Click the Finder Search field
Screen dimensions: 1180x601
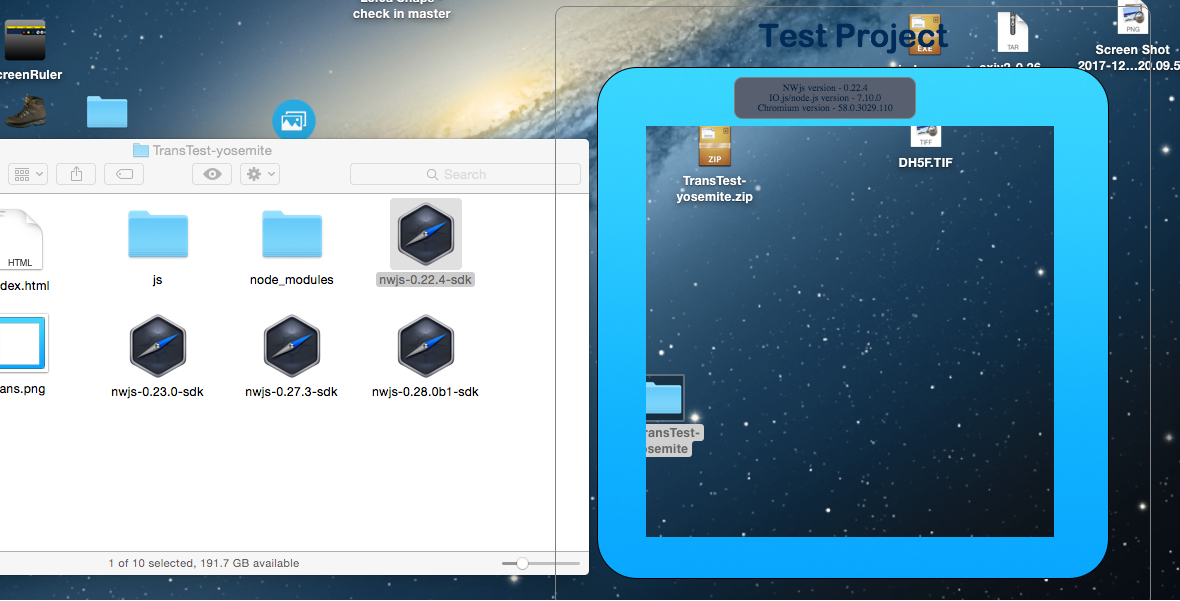465,175
